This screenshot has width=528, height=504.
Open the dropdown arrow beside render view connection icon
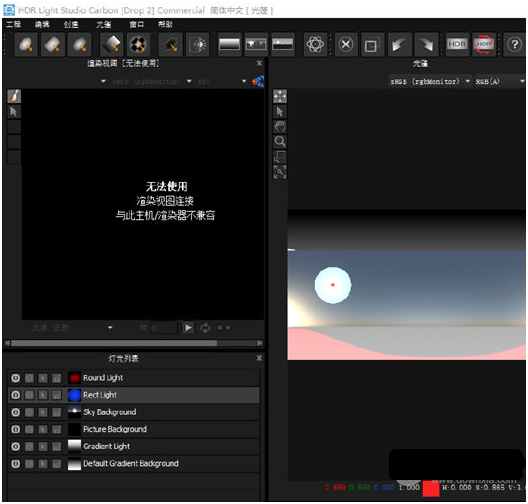[x=244, y=81]
